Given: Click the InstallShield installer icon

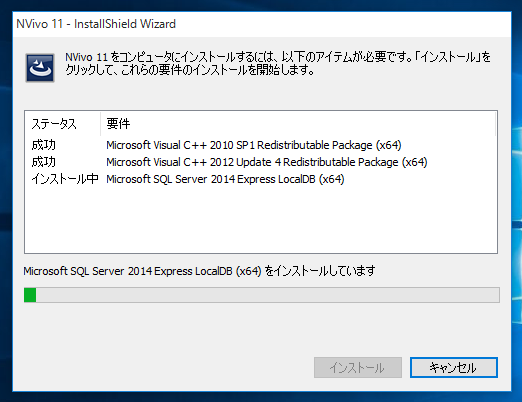Looking at the screenshot, I should (x=40, y=68).
